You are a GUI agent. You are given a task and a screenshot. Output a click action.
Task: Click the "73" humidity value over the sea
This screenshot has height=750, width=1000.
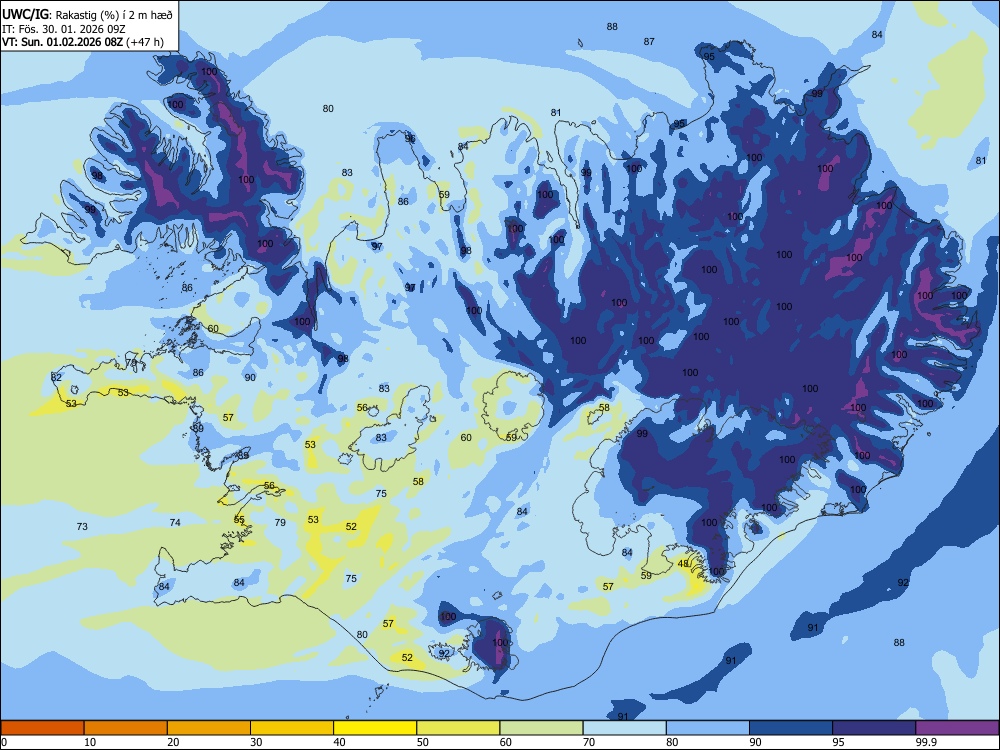[82, 527]
